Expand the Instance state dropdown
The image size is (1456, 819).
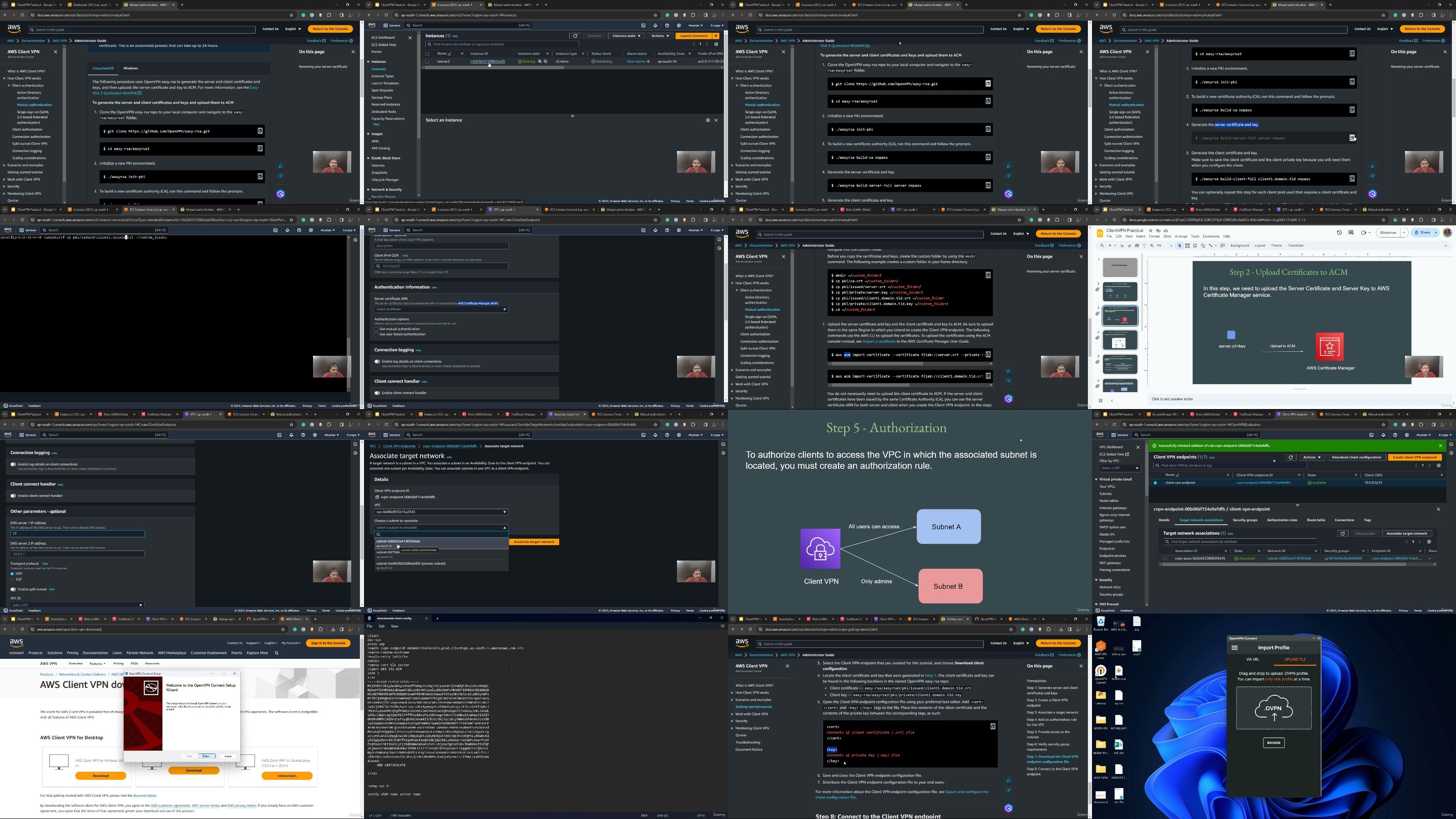point(626,35)
